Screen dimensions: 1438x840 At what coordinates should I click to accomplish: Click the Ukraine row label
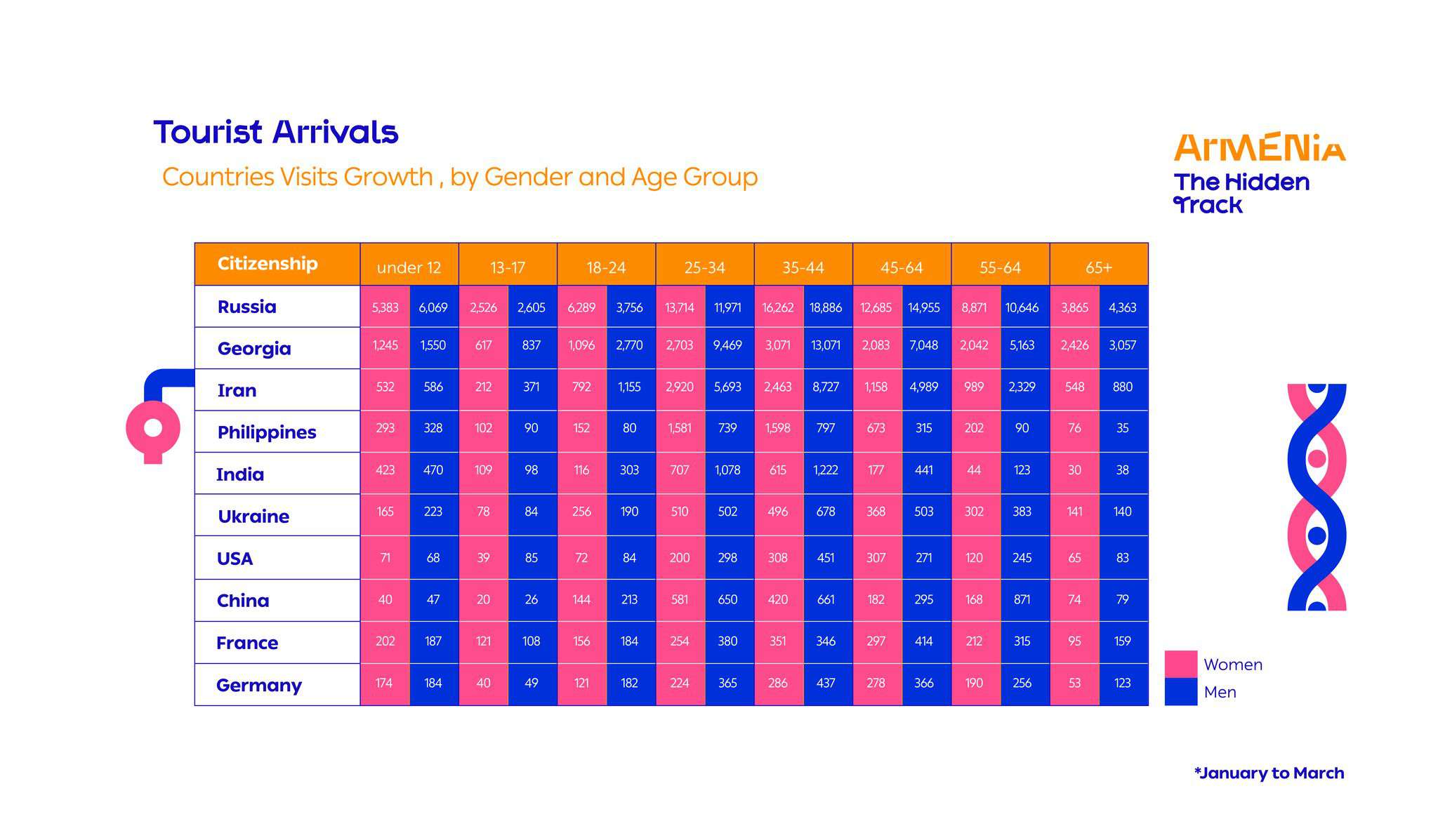pyautogui.click(x=253, y=516)
